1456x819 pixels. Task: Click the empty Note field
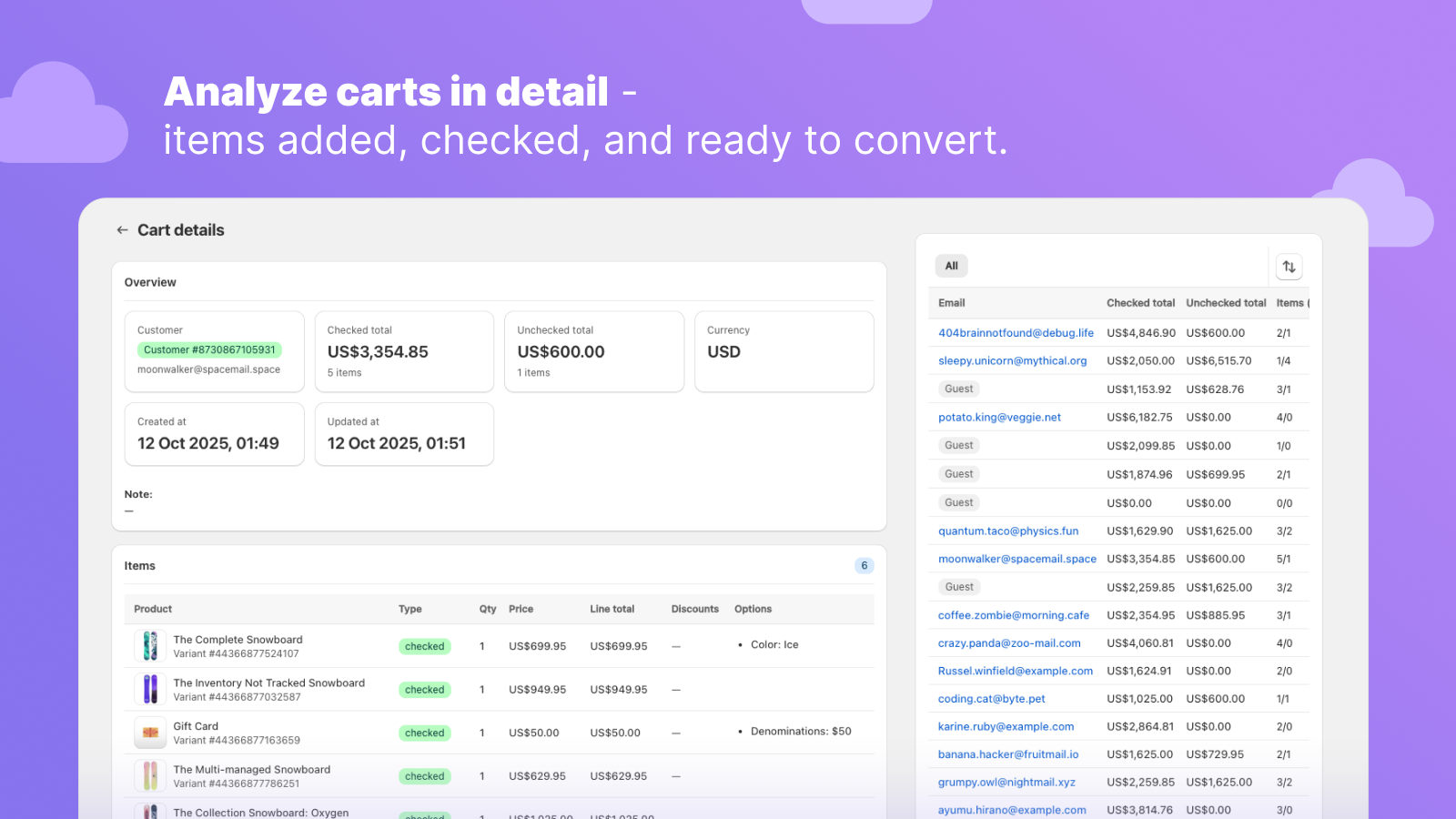(x=128, y=511)
